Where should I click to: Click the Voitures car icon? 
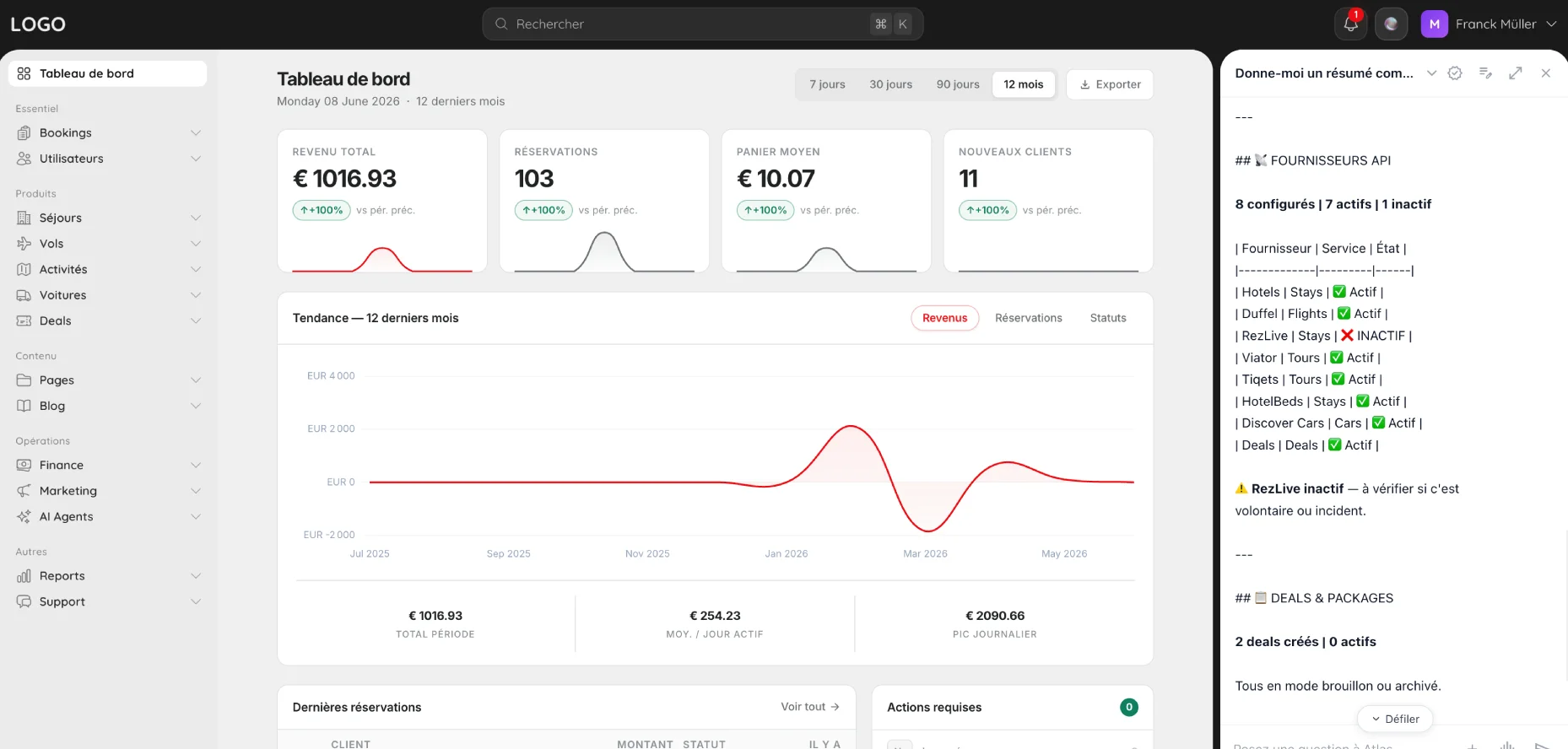(24, 295)
